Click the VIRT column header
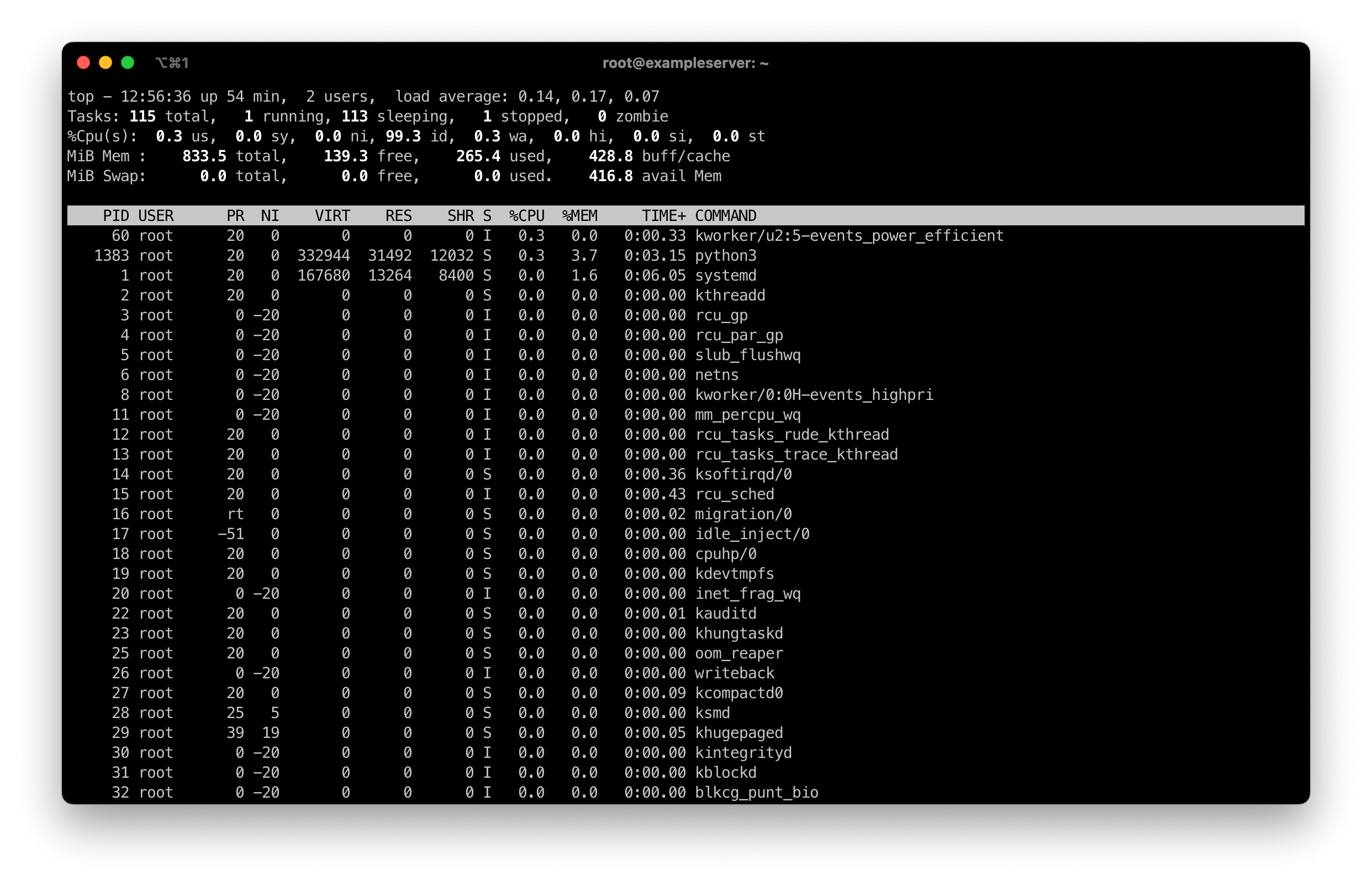1372x886 pixels. (333, 215)
